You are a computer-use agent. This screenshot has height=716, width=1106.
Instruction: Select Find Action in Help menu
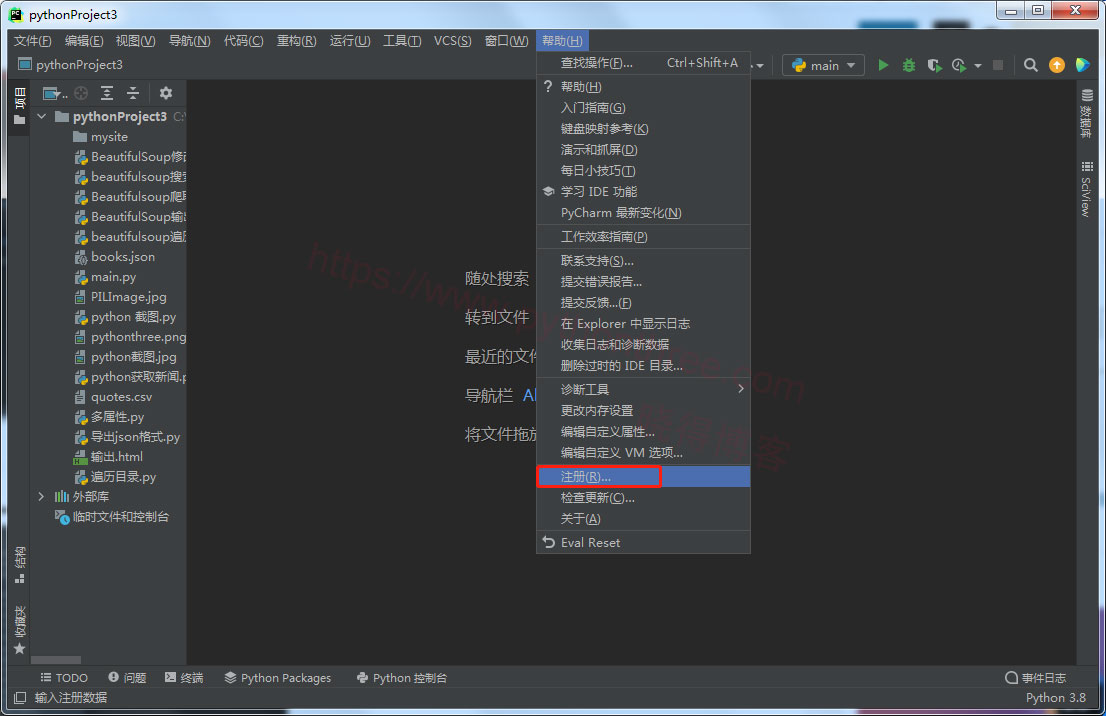(x=643, y=63)
